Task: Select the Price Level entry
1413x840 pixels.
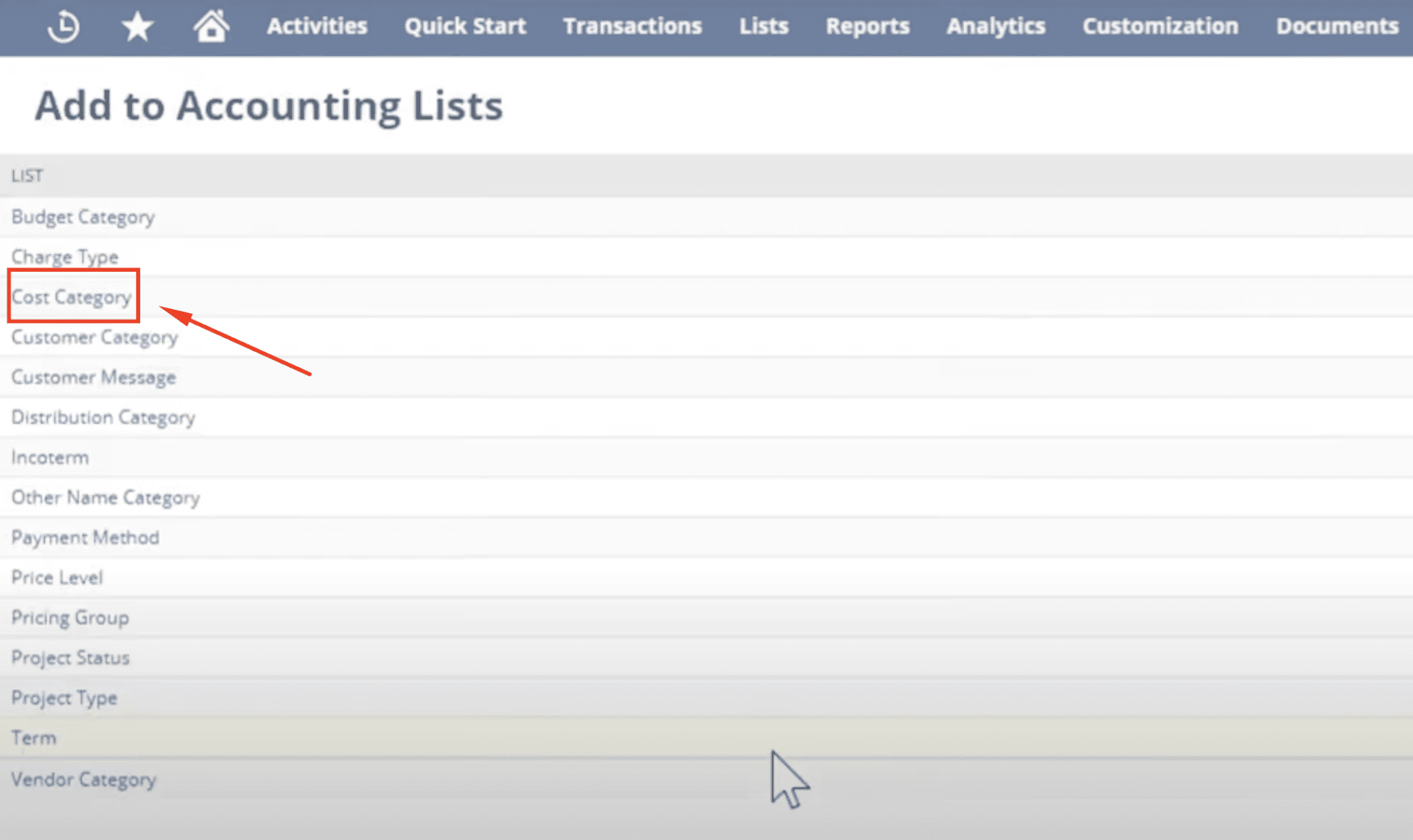Action: [57, 577]
